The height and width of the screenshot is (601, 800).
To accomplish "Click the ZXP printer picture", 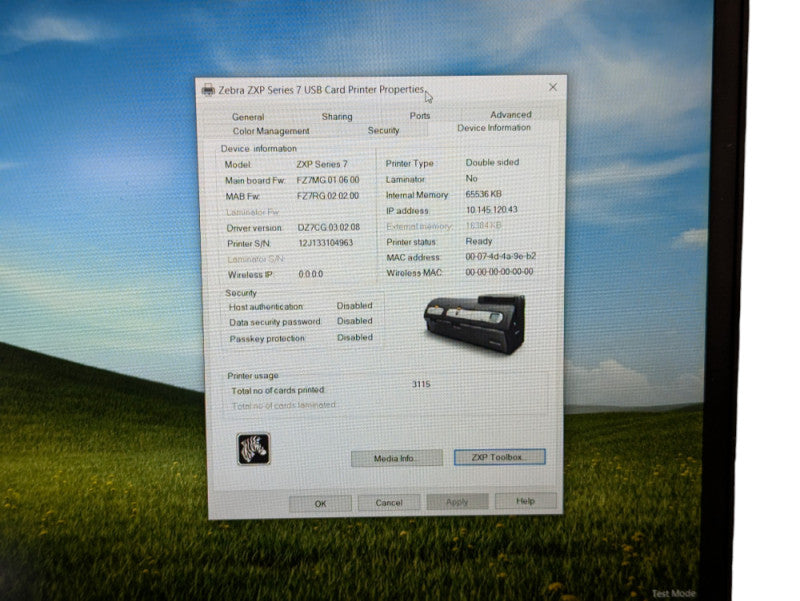I will click(x=474, y=324).
